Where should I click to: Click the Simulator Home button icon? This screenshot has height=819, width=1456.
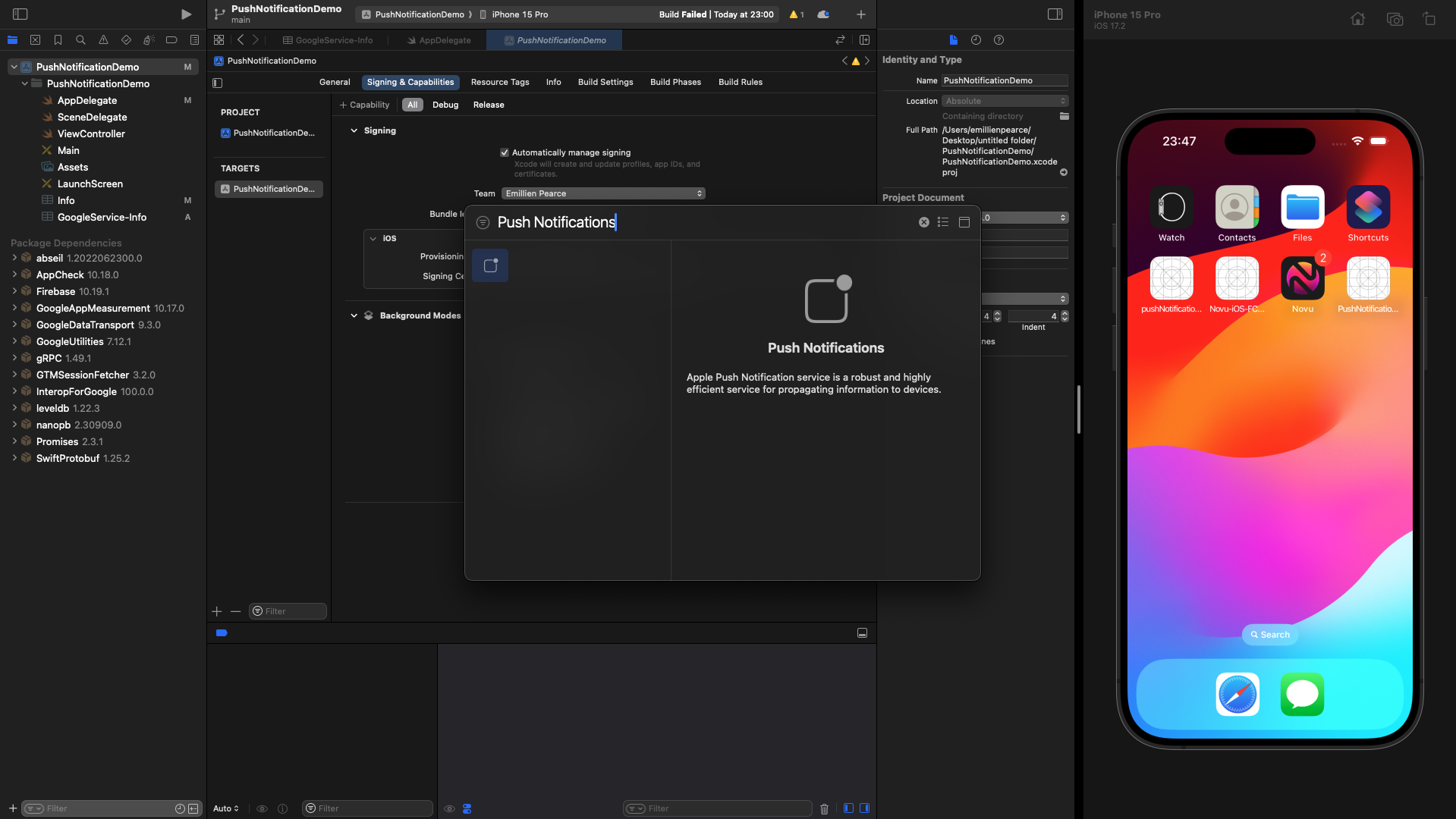(x=1357, y=20)
